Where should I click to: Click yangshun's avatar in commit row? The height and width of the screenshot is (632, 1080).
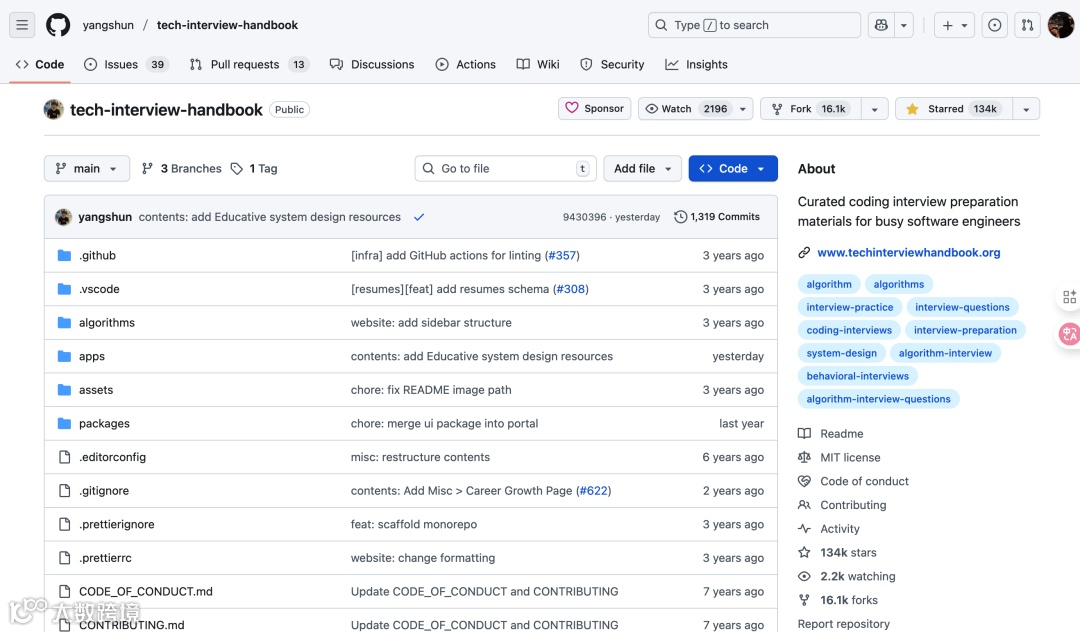pyautogui.click(x=63, y=217)
